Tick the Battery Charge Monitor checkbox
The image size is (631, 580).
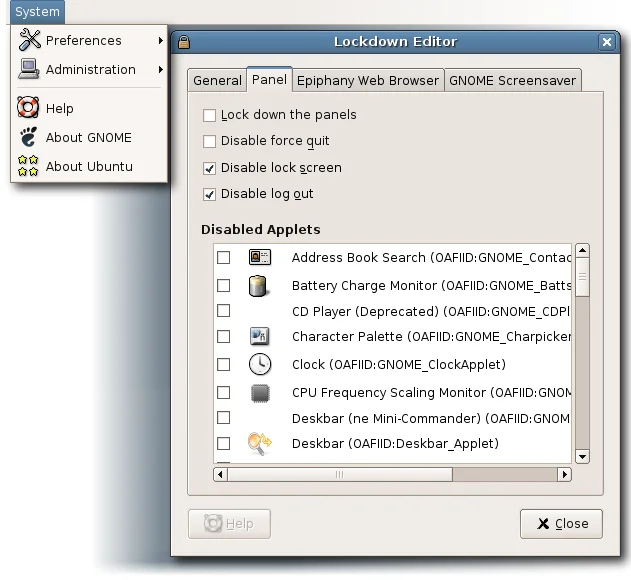pyautogui.click(x=223, y=285)
